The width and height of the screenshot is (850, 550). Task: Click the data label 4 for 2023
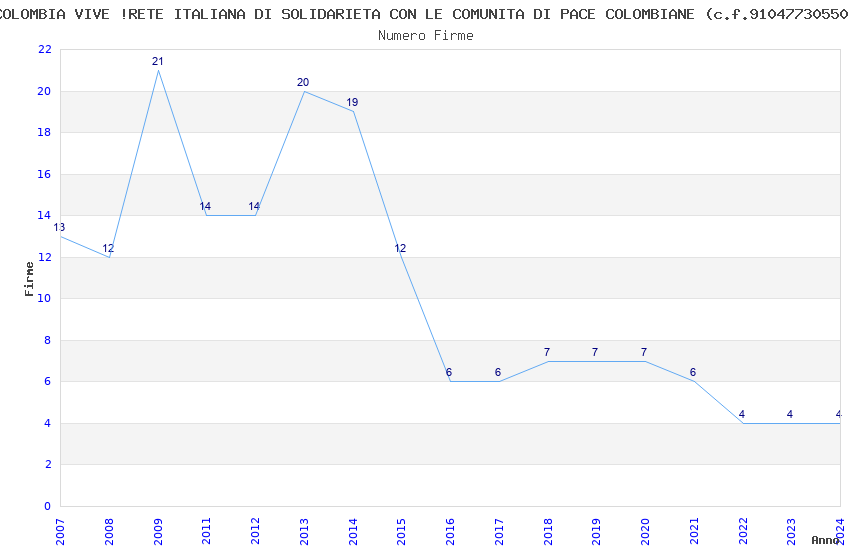[x=790, y=414]
